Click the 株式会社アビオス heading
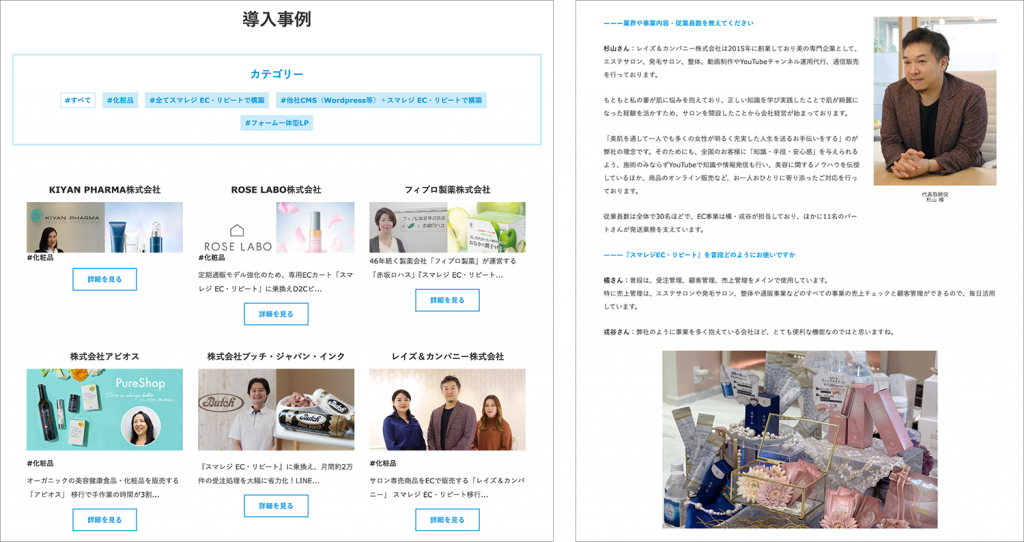The image size is (1024, 542). (x=104, y=357)
